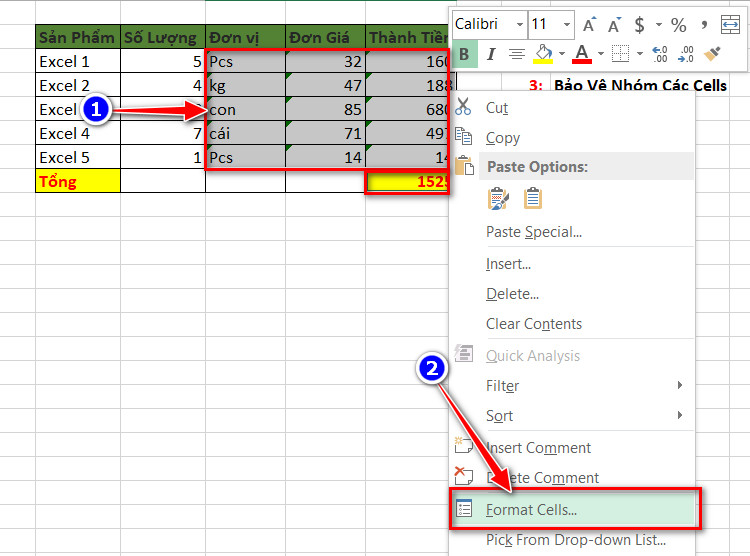
Task: Open Paste Special from the context menu
Action: tap(534, 232)
